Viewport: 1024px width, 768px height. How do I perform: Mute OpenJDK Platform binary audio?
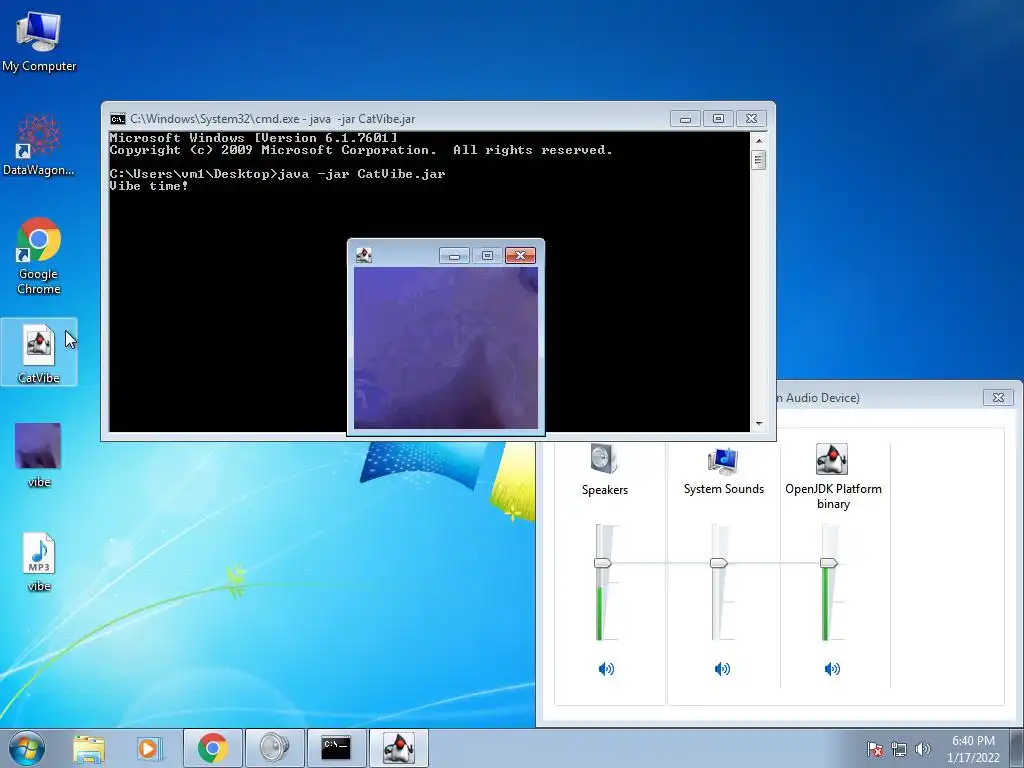tap(832, 669)
